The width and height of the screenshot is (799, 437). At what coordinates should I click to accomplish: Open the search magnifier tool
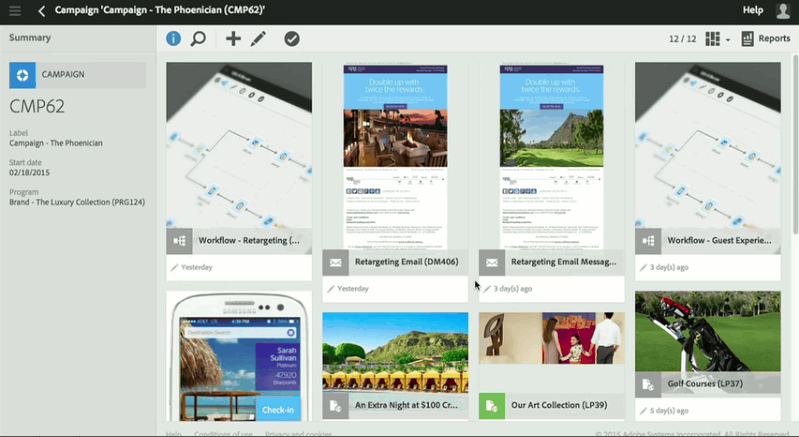click(198, 39)
